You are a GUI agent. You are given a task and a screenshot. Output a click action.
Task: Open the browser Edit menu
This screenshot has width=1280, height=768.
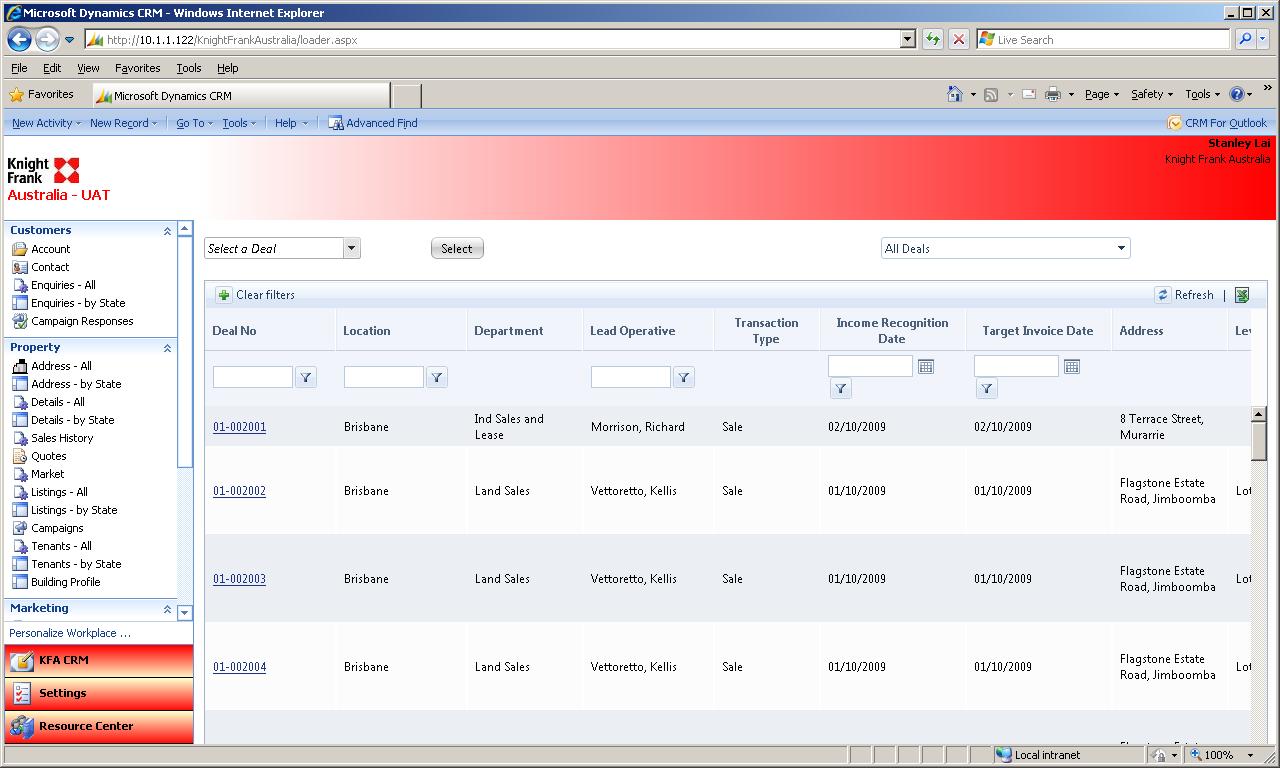click(x=52, y=68)
